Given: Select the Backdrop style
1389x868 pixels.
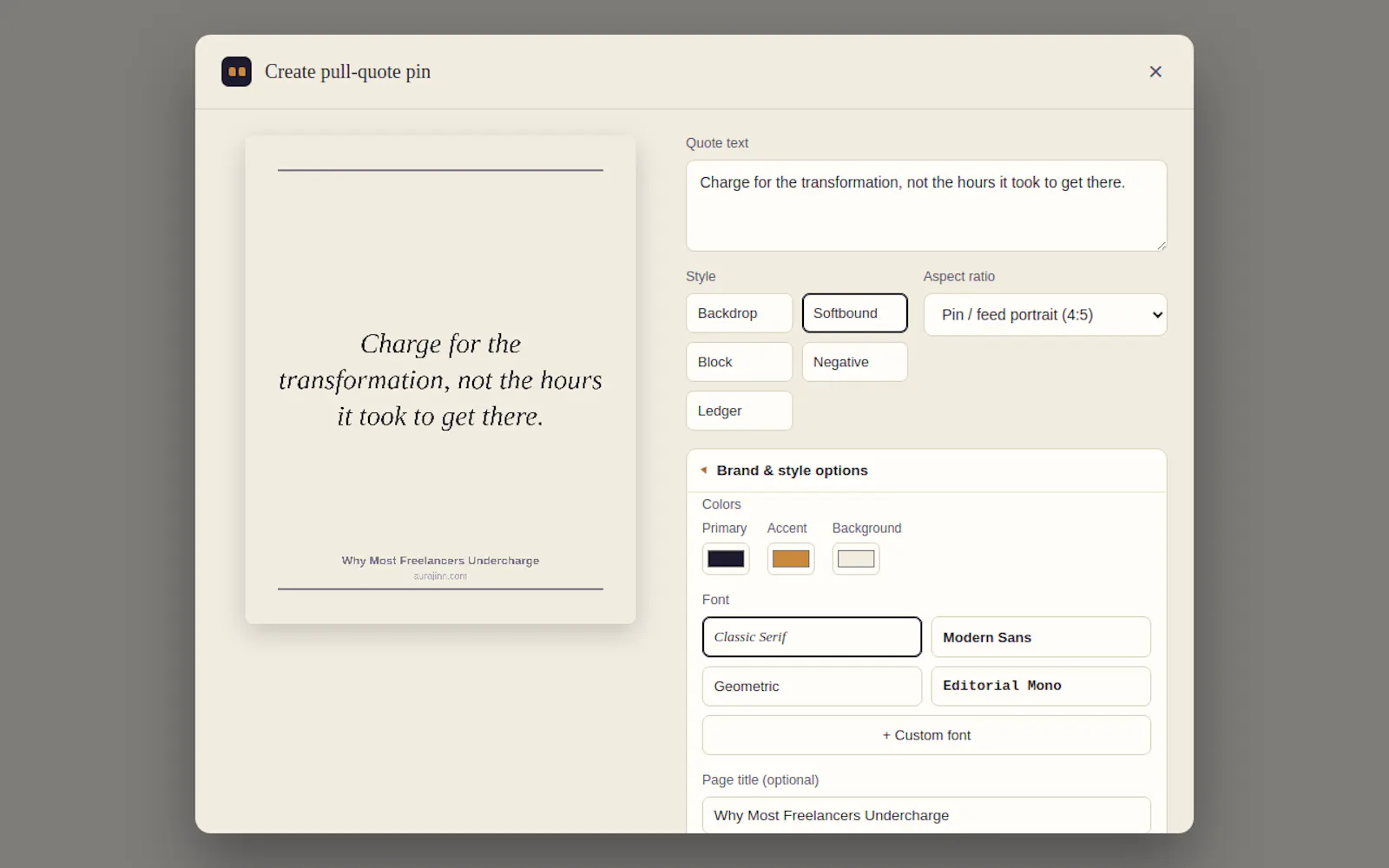Looking at the screenshot, I should pos(739,313).
